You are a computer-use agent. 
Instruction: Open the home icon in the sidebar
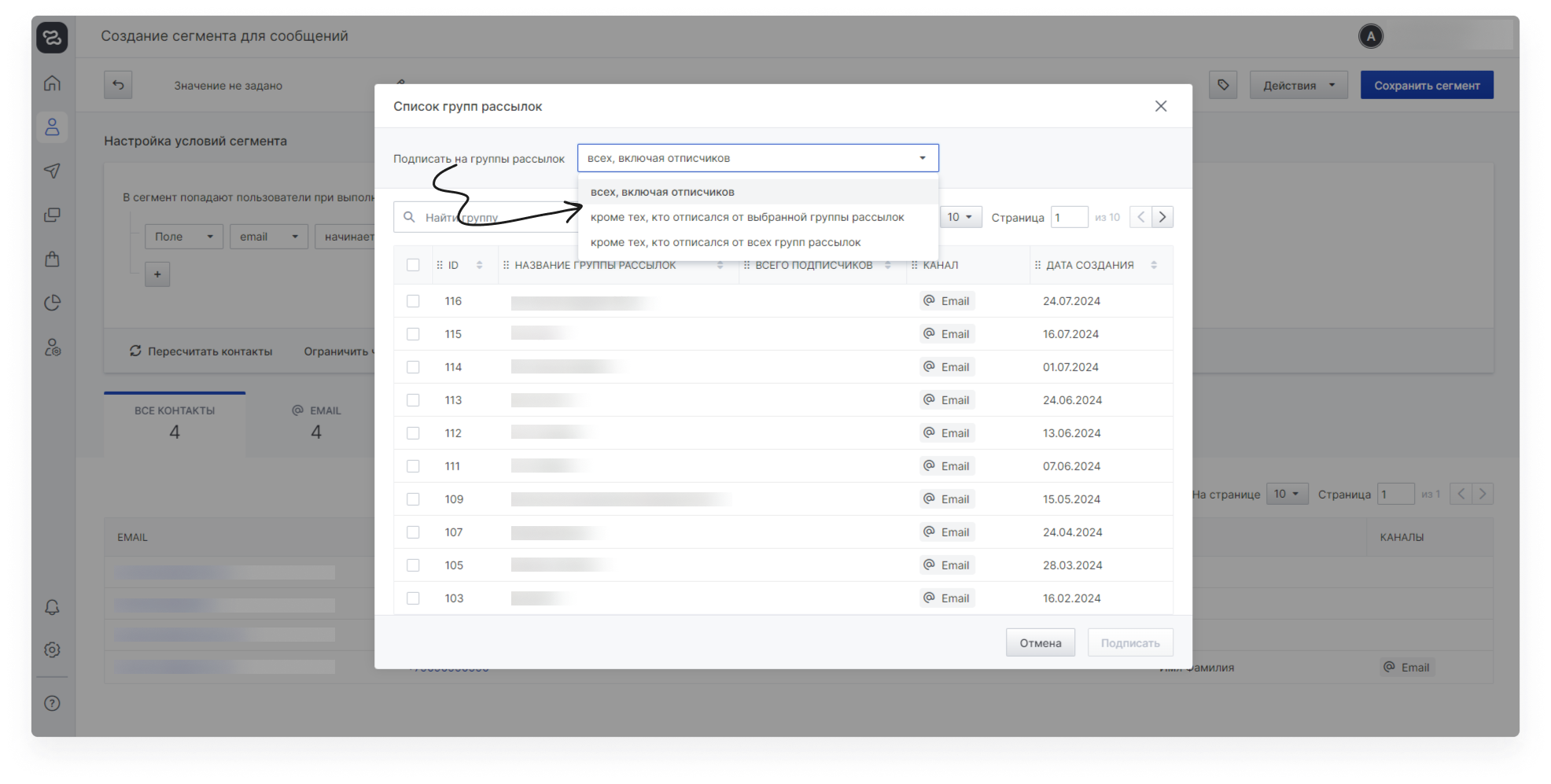pos(52,83)
